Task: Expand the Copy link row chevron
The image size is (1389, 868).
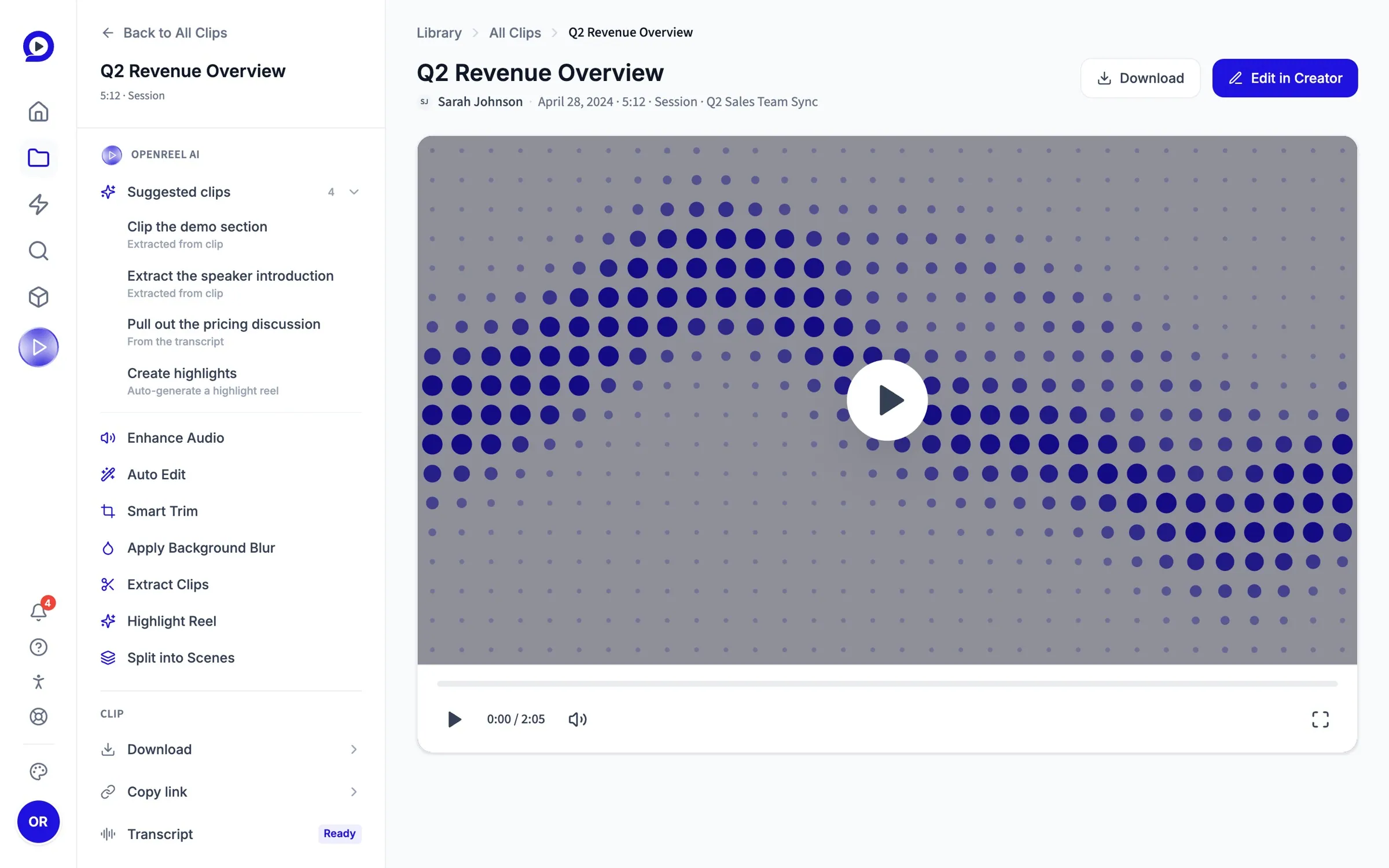Action: (x=354, y=792)
